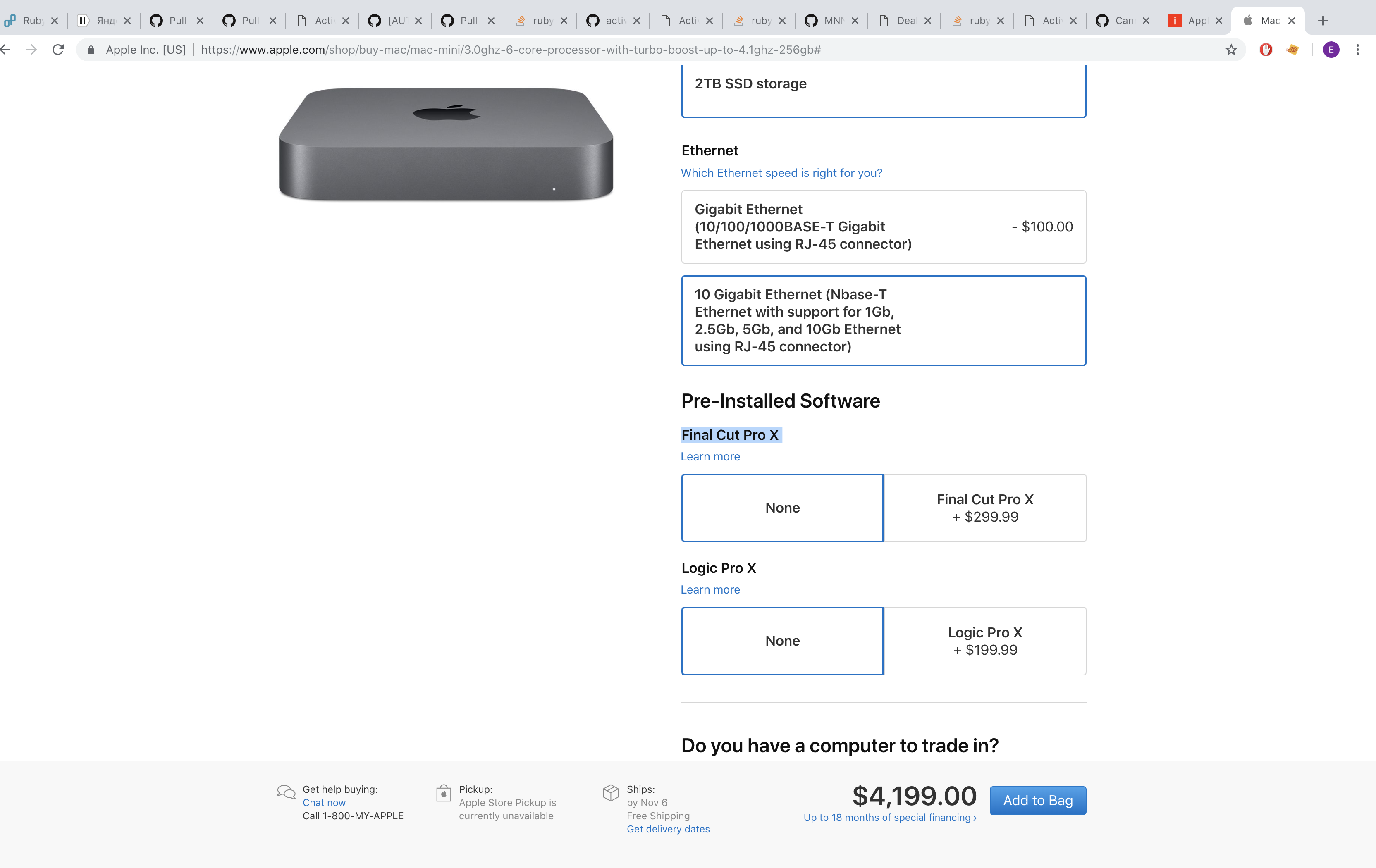Switch to the Can GitHub tab

[x=1122, y=21]
